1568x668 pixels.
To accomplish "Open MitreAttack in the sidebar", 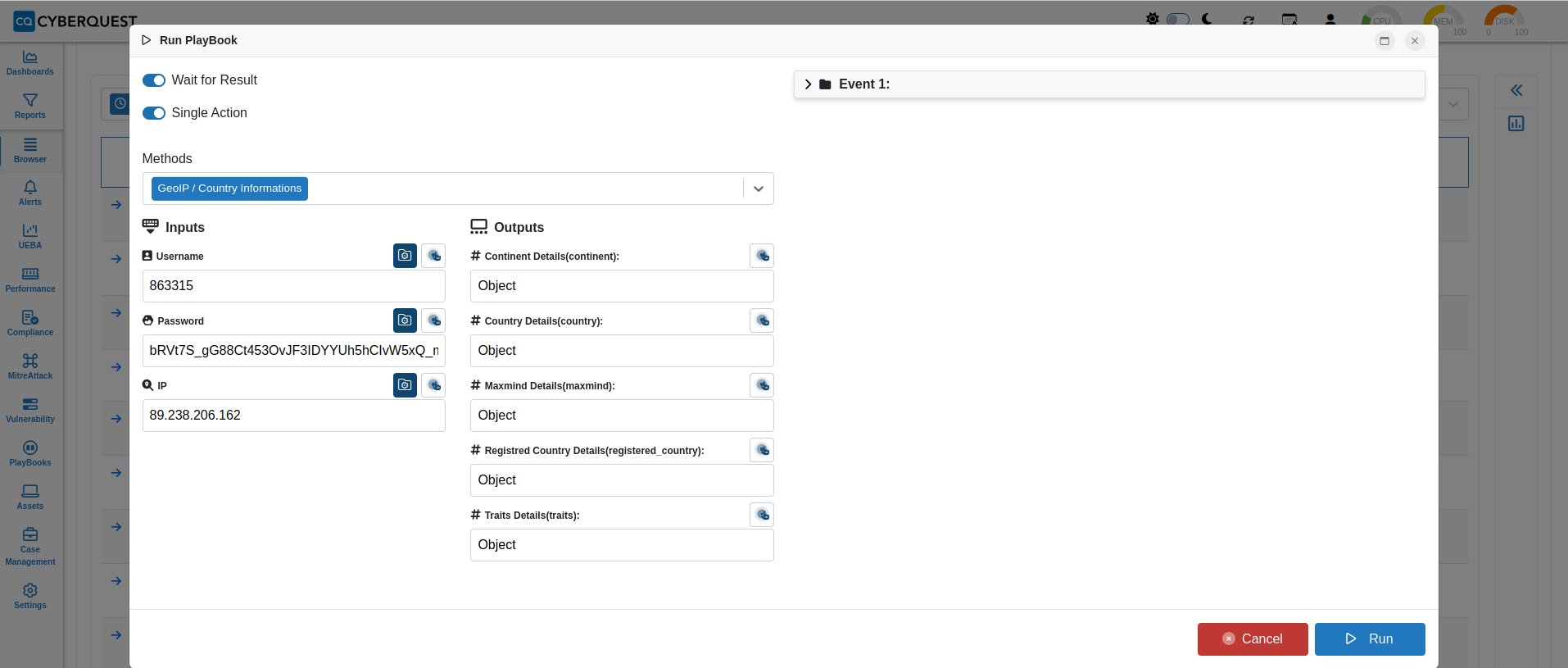I will pyautogui.click(x=30, y=367).
